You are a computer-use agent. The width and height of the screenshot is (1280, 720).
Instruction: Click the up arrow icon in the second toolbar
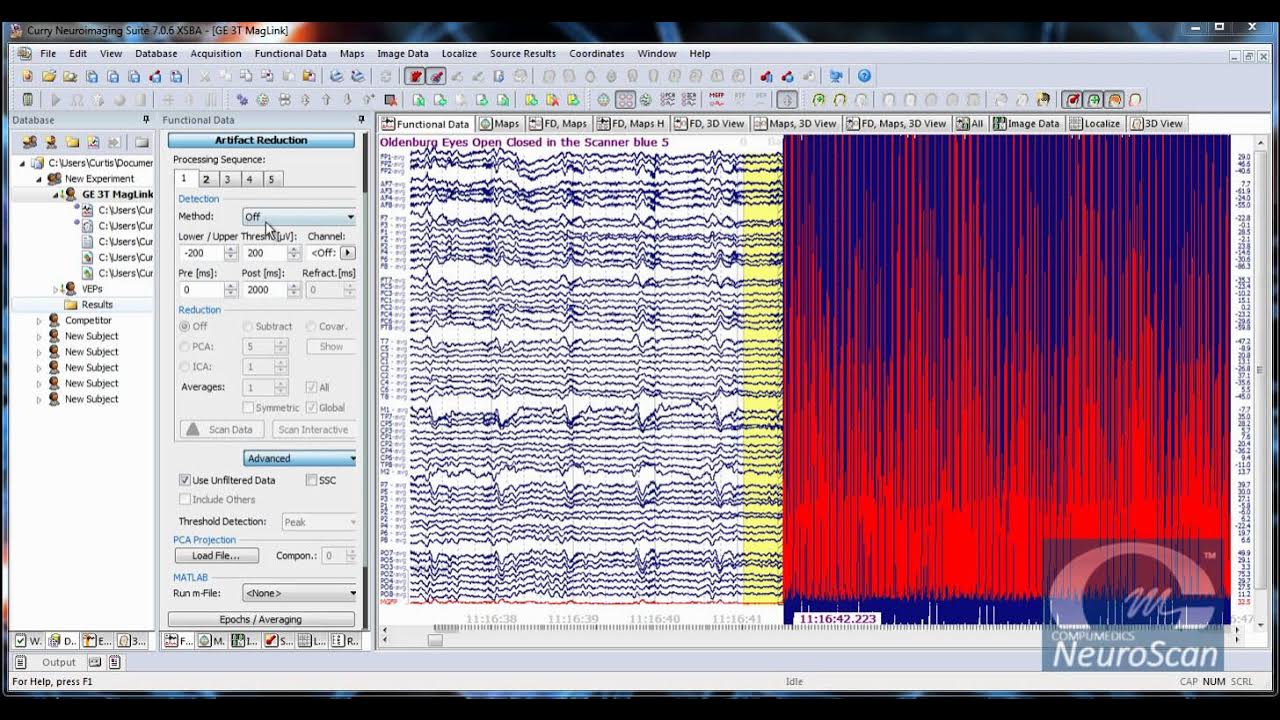coord(326,99)
